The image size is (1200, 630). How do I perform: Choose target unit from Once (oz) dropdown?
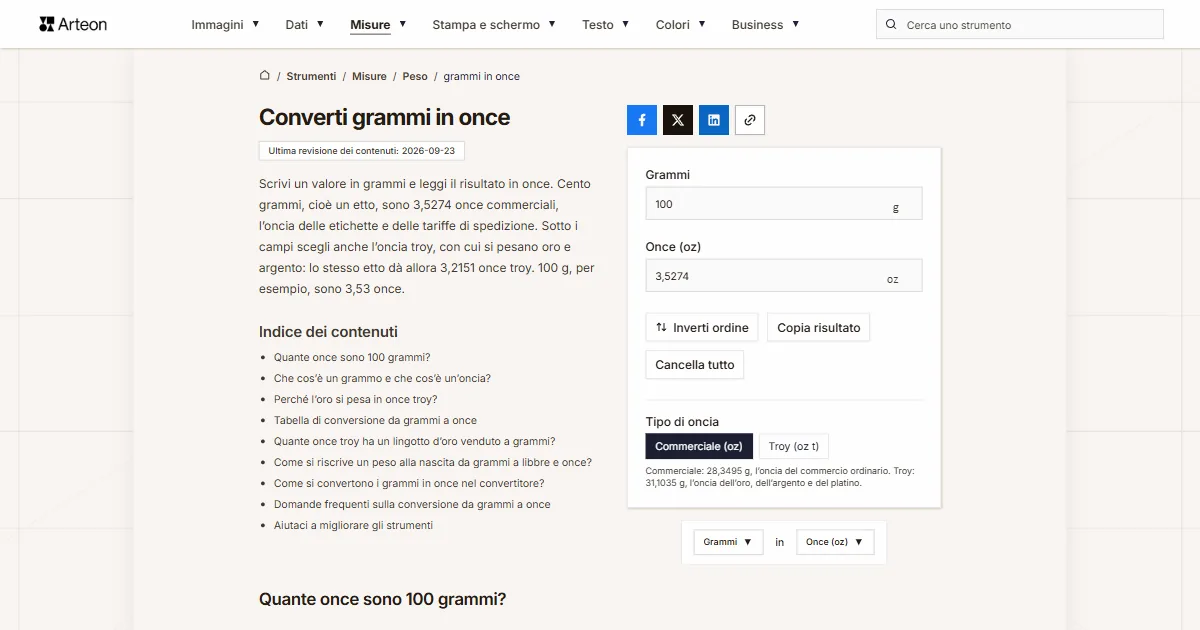835,542
